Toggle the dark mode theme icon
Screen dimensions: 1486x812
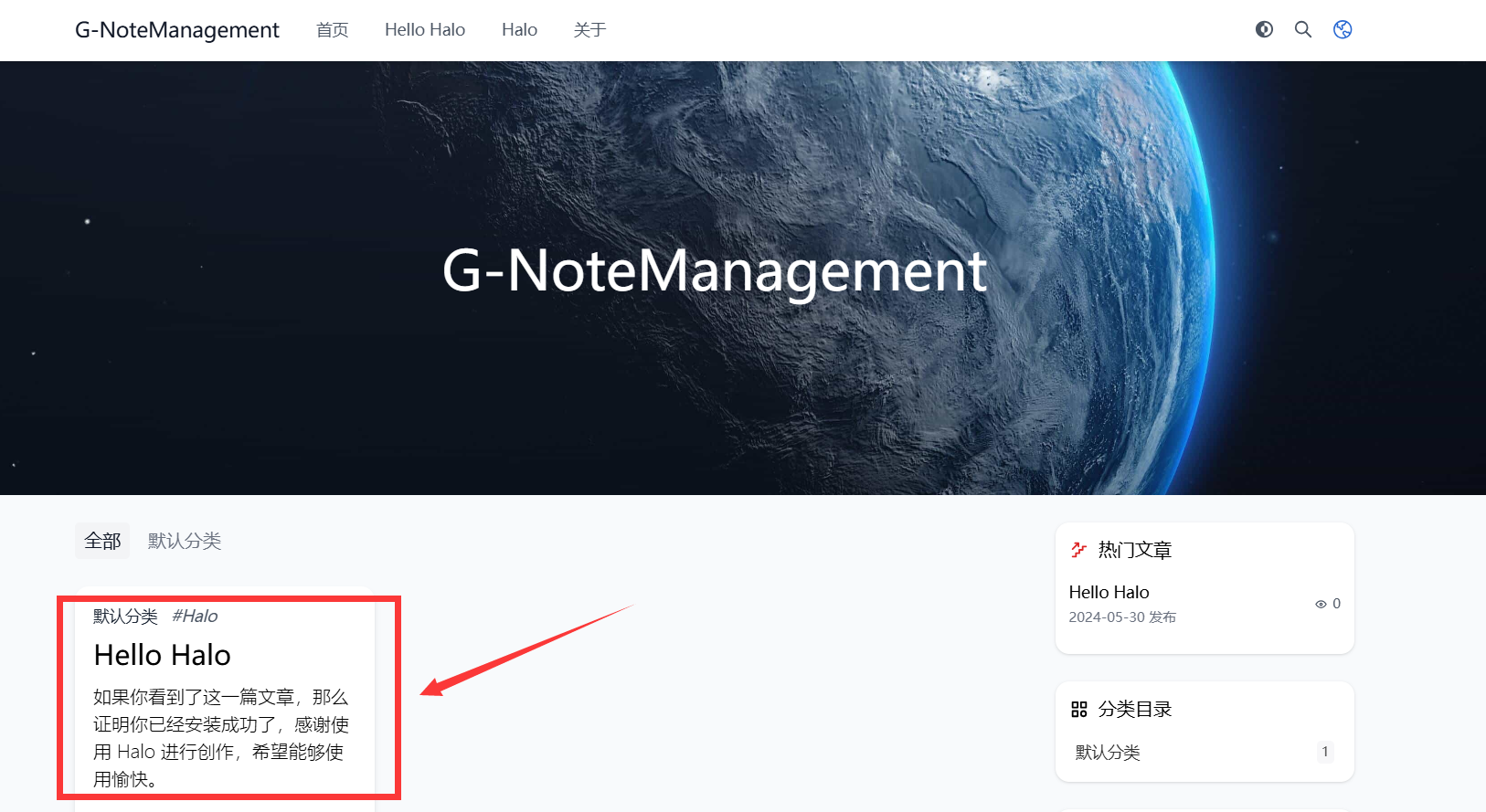(x=1264, y=29)
